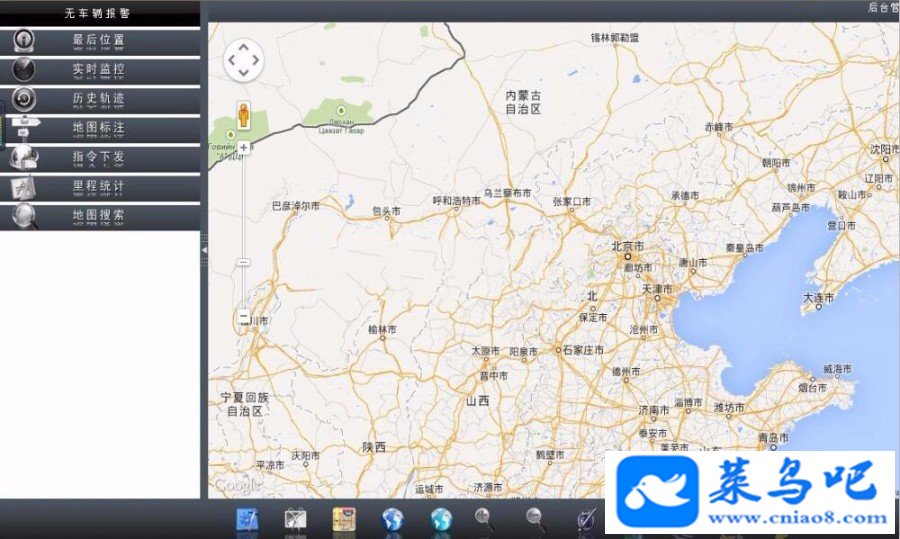This screenshot has width=900, height=539.
Task: Click the compass pen icon in bottom toolbar
Action: pos(587,520)
